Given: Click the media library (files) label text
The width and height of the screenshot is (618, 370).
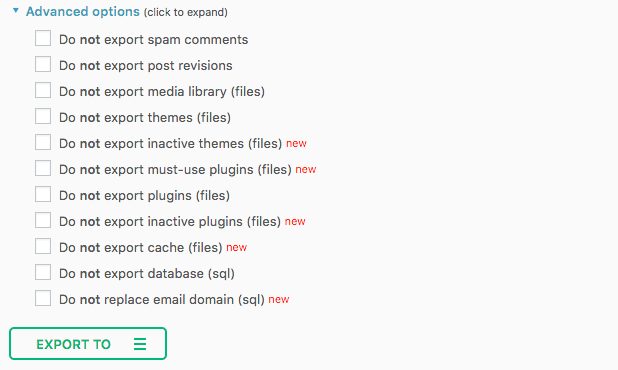Looking at the screenshot, I should click(162, 92).
